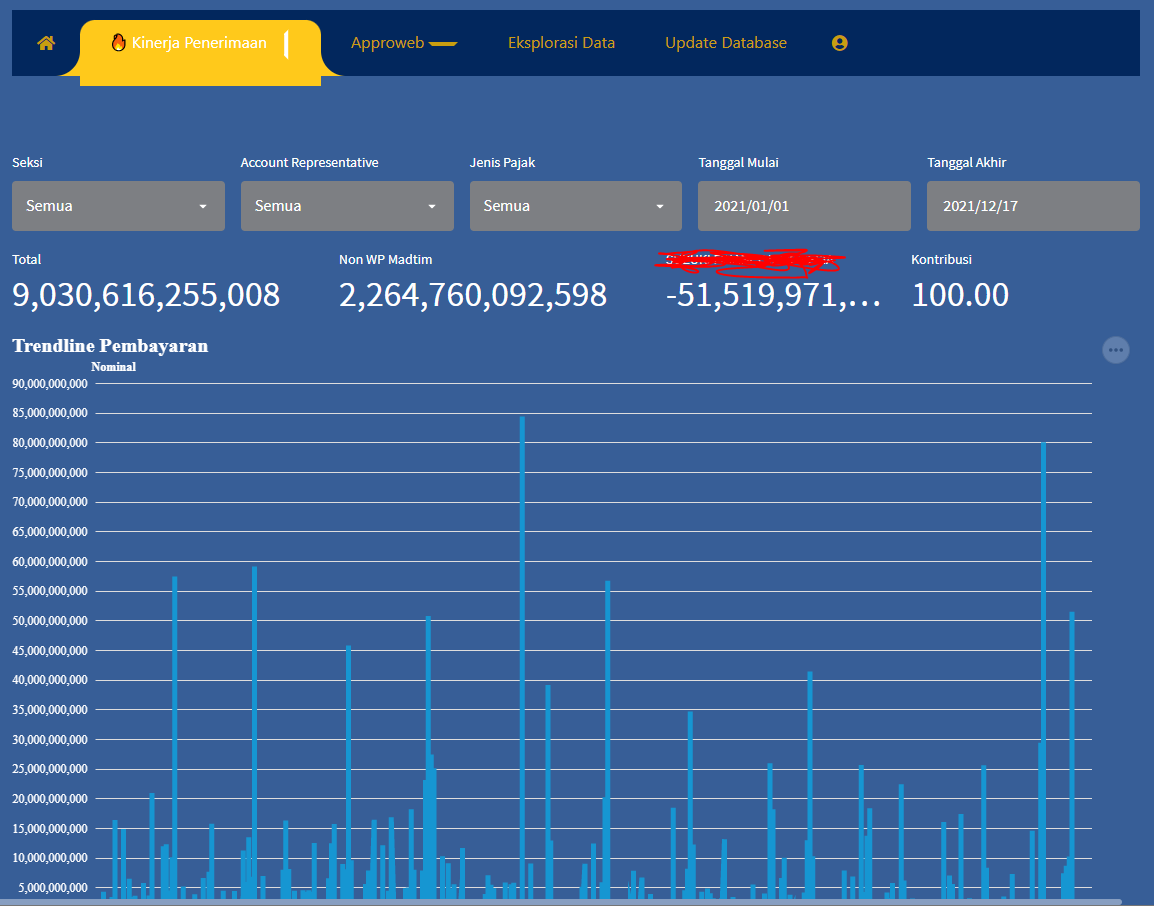Edit the Tanggal Mulai date field
This screenshot has width=1154, height=906.
point(804,206)
